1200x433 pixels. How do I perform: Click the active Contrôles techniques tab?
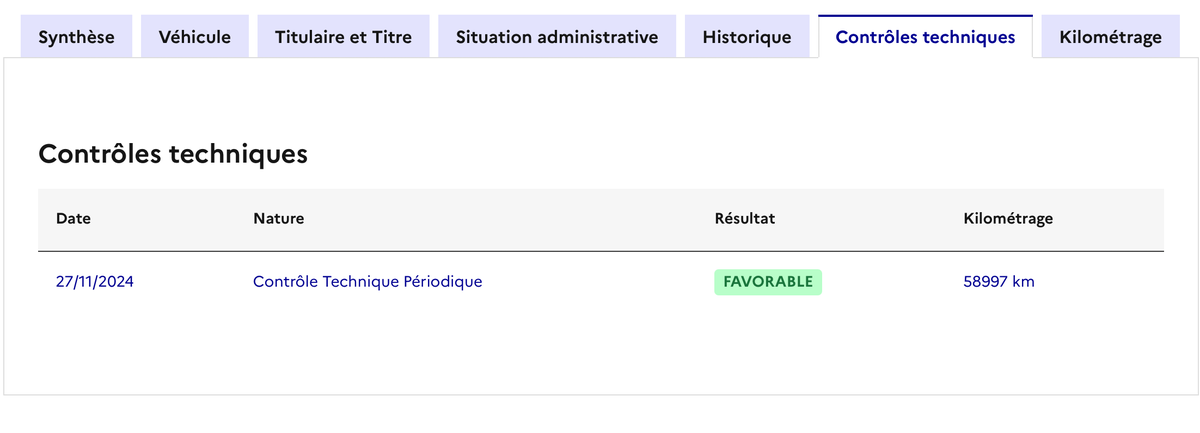click(x=925, y=37)
